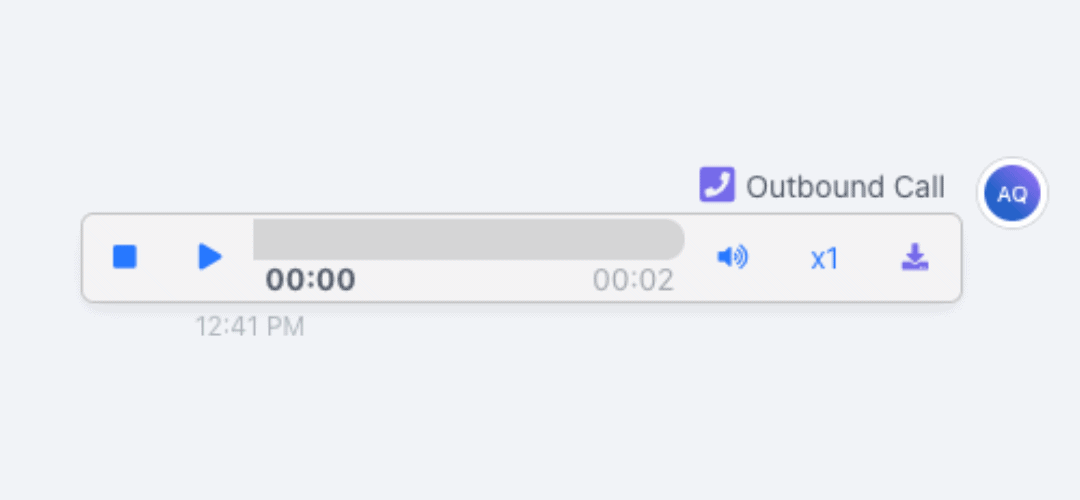Play the outbound call recording

(210, 257)
